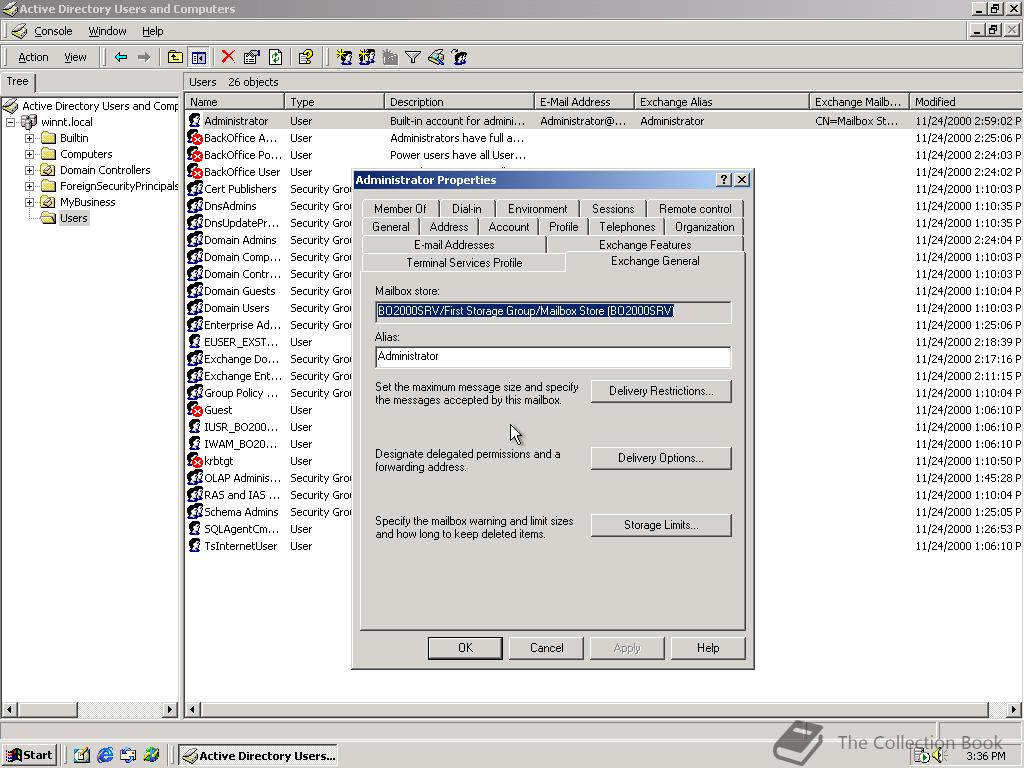Viewport: 1024px width, 768px height.
Task: Open Properties via the toolbar icon
Action: click(251, 57)
